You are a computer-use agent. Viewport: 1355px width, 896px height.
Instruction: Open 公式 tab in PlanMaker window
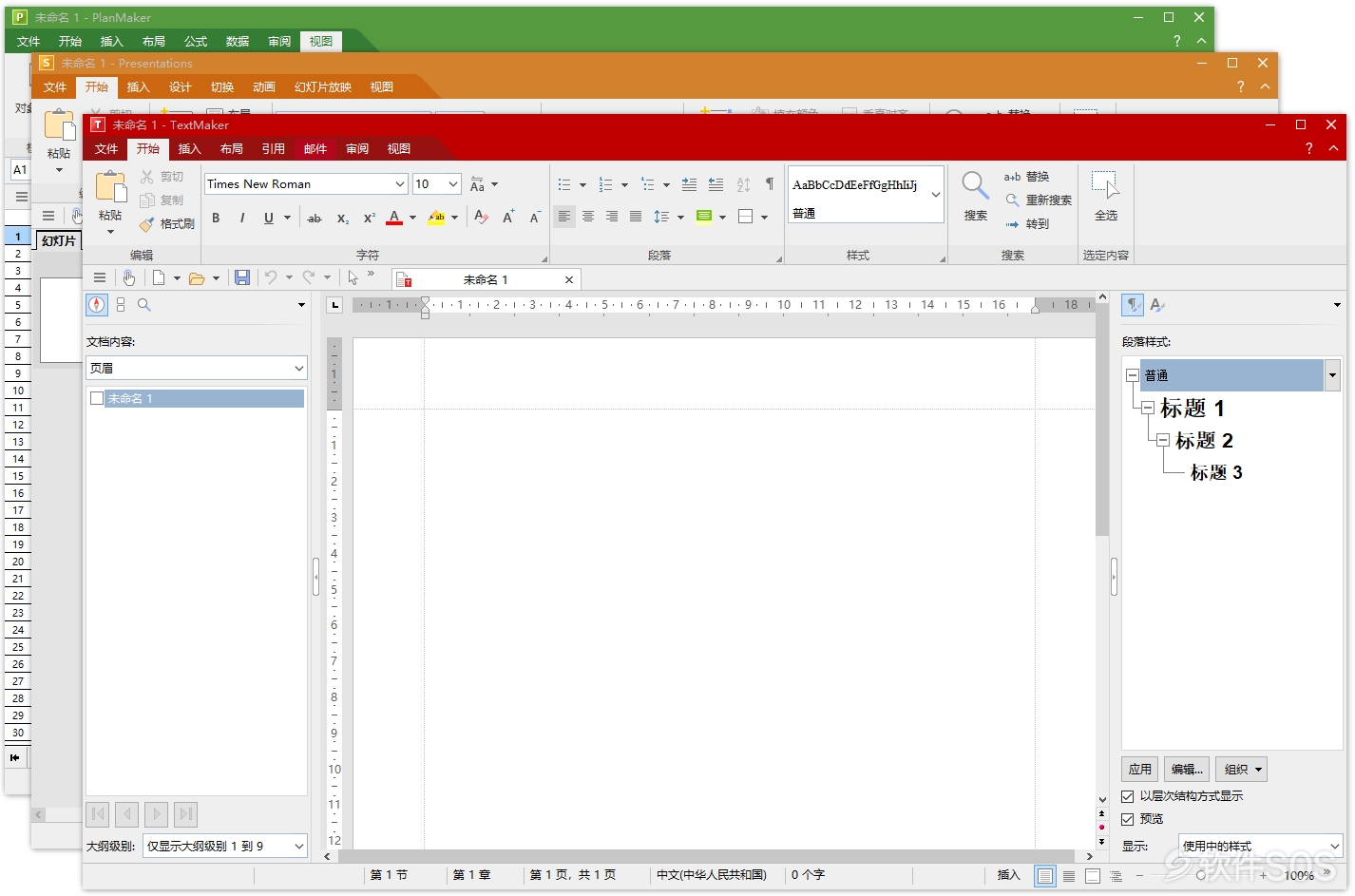point(196,42)
